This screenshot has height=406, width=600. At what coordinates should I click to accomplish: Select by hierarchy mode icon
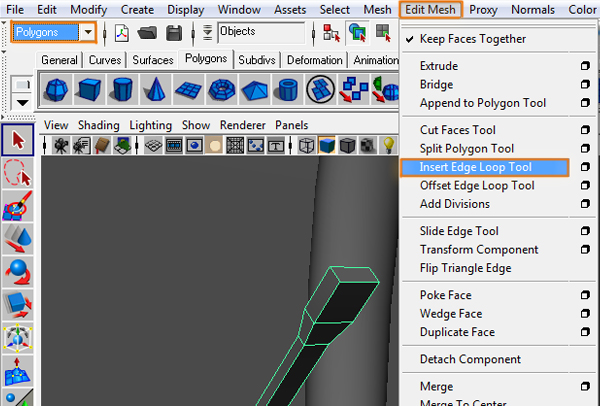pyautogui.click(x=331, y=33)
